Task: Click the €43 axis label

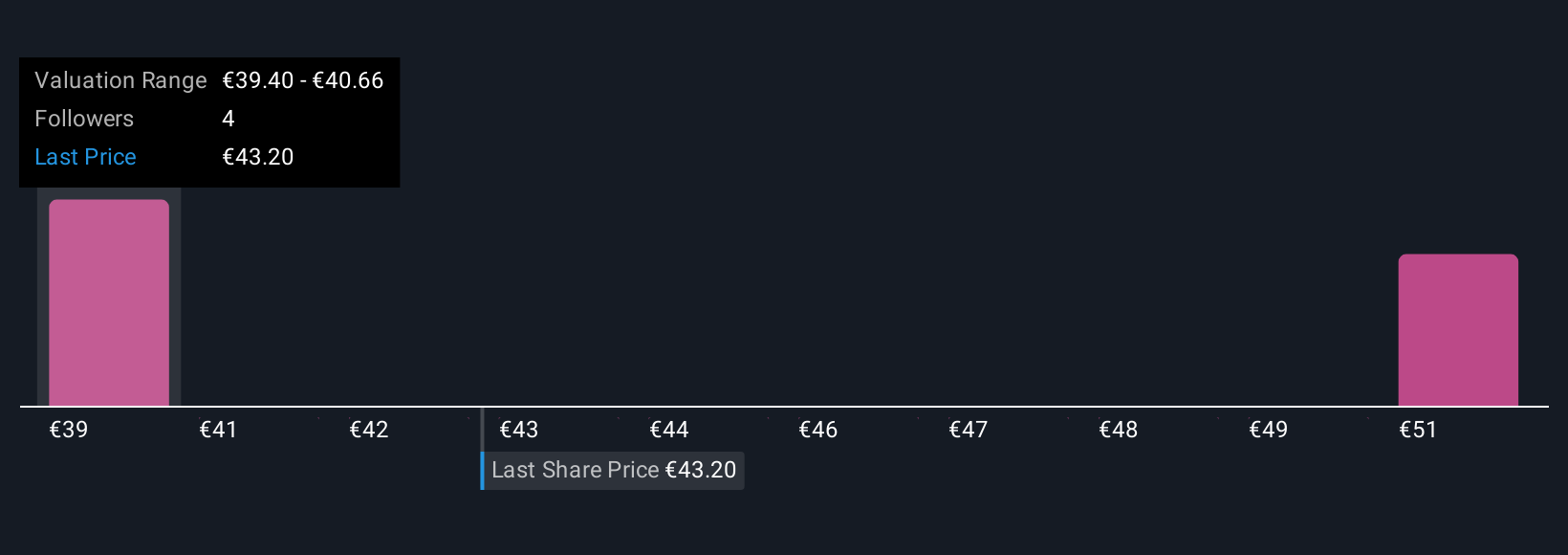Action: click(519, 430)
